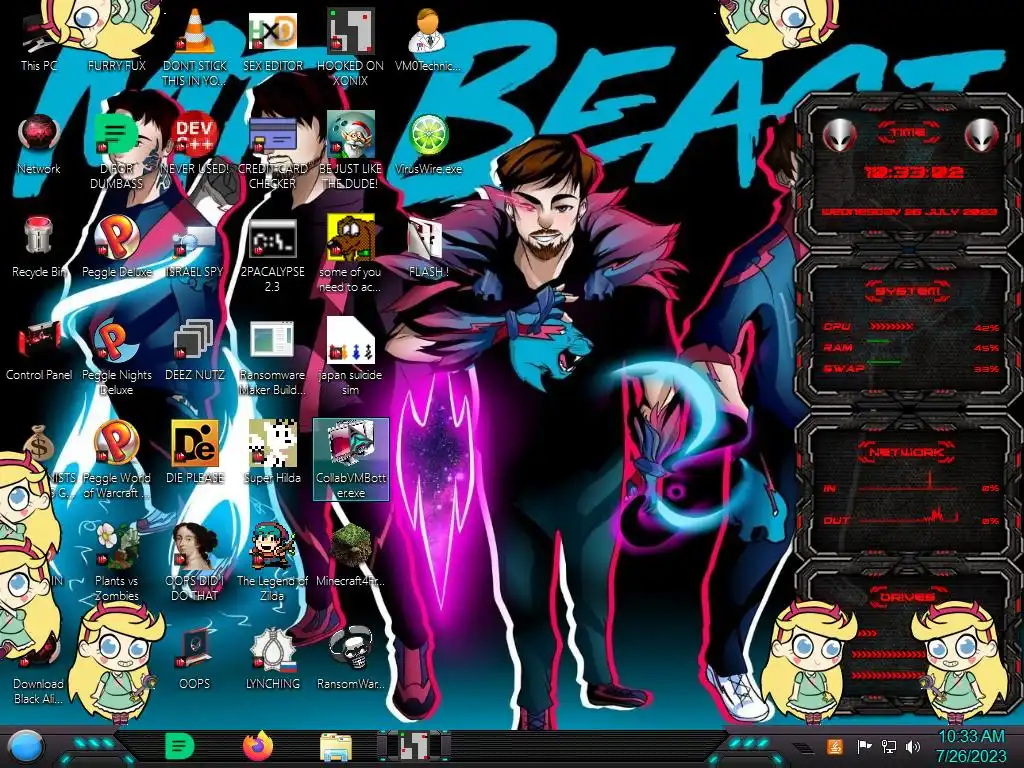Open OOPS DID I DO THAT portrait icon

195,563
